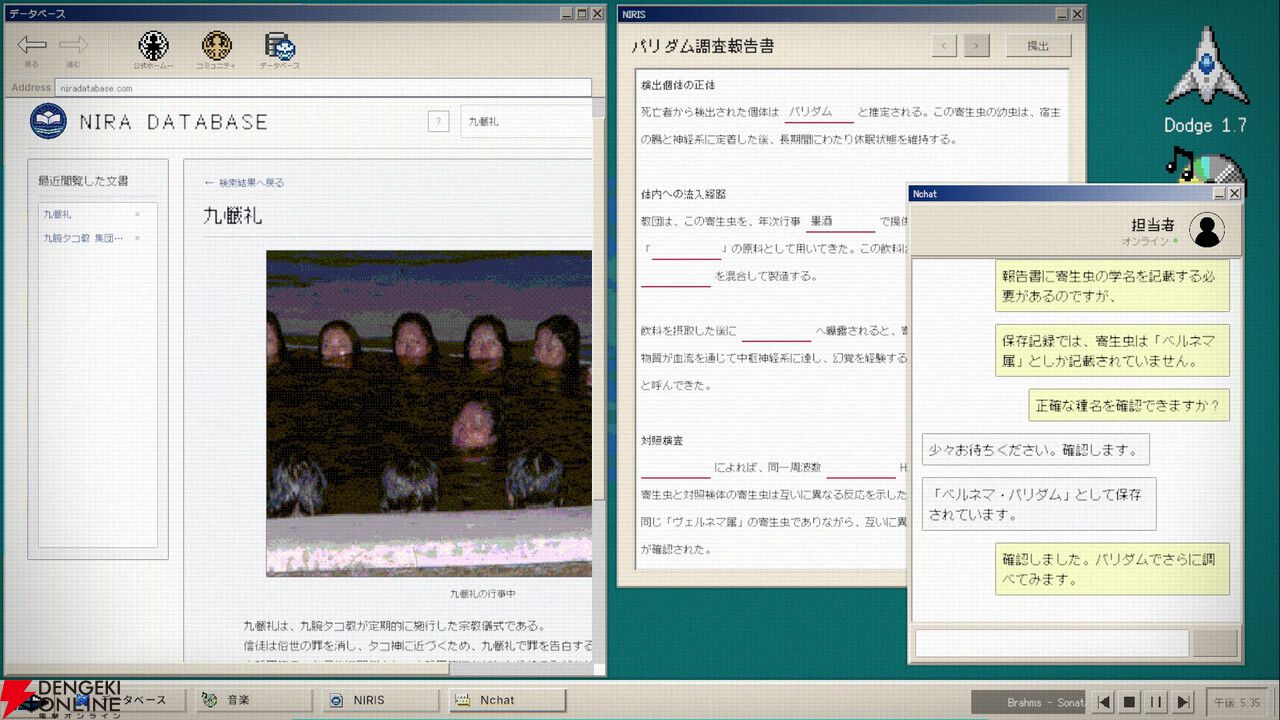Image resolution: width=1280 pixels, height=720 pixels.
Task: Click the 対照検査 section heading
Action: pyautogui.click(x=662, y=440)
